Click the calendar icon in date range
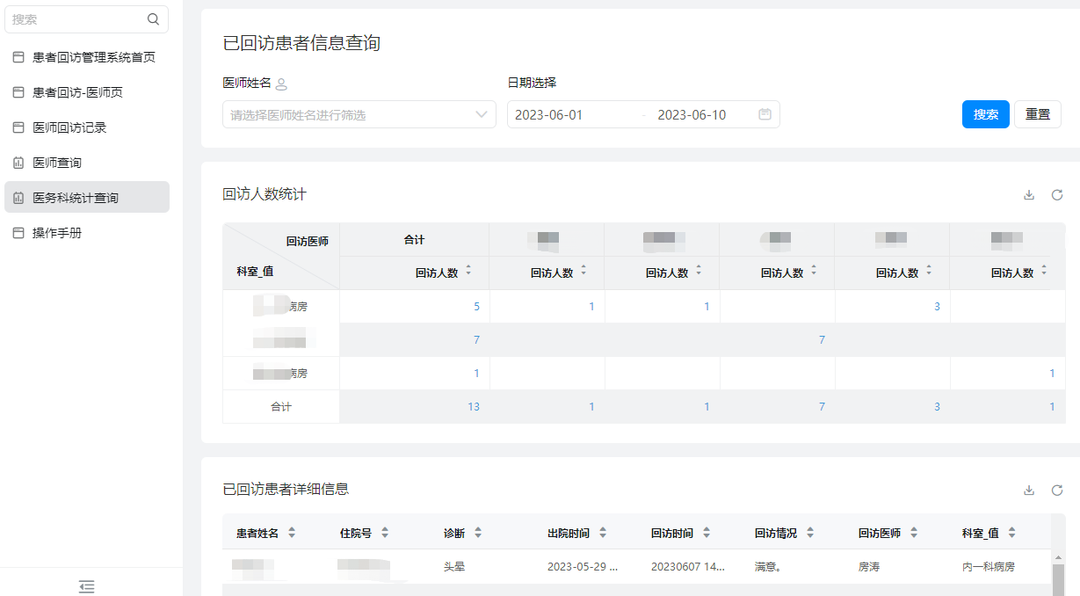Image resolution: width=1080 pixels, height=596 pixels. (765, 115)
